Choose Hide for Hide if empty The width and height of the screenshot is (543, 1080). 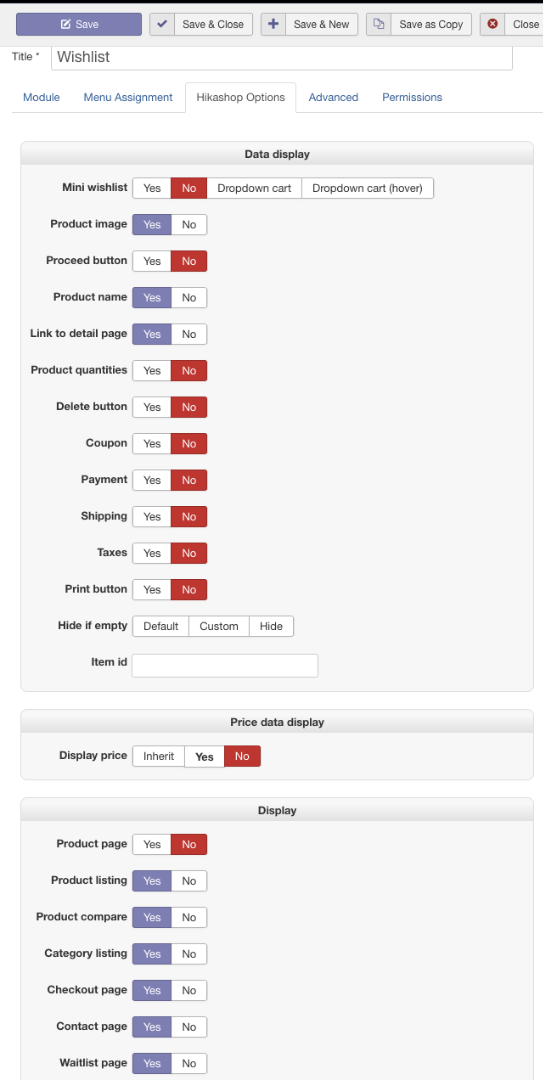272,626
